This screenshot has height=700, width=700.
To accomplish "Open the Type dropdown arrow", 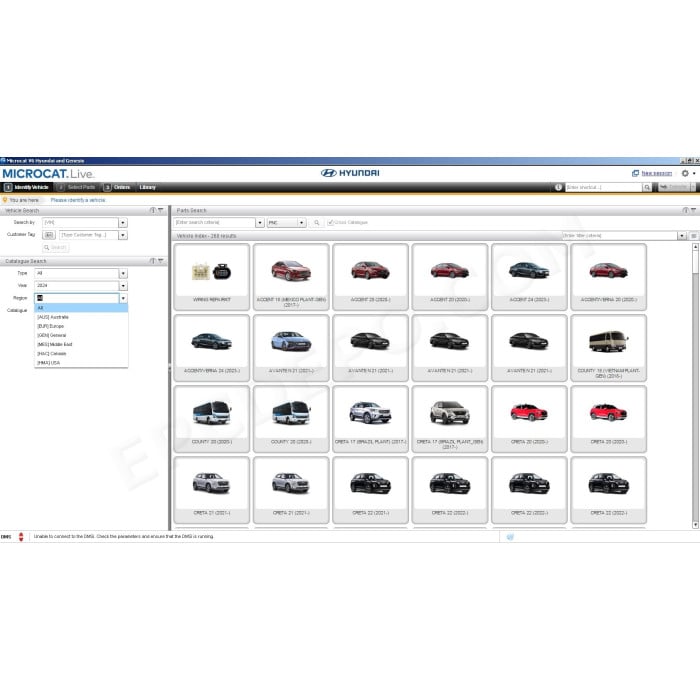I will coord(123,273).
